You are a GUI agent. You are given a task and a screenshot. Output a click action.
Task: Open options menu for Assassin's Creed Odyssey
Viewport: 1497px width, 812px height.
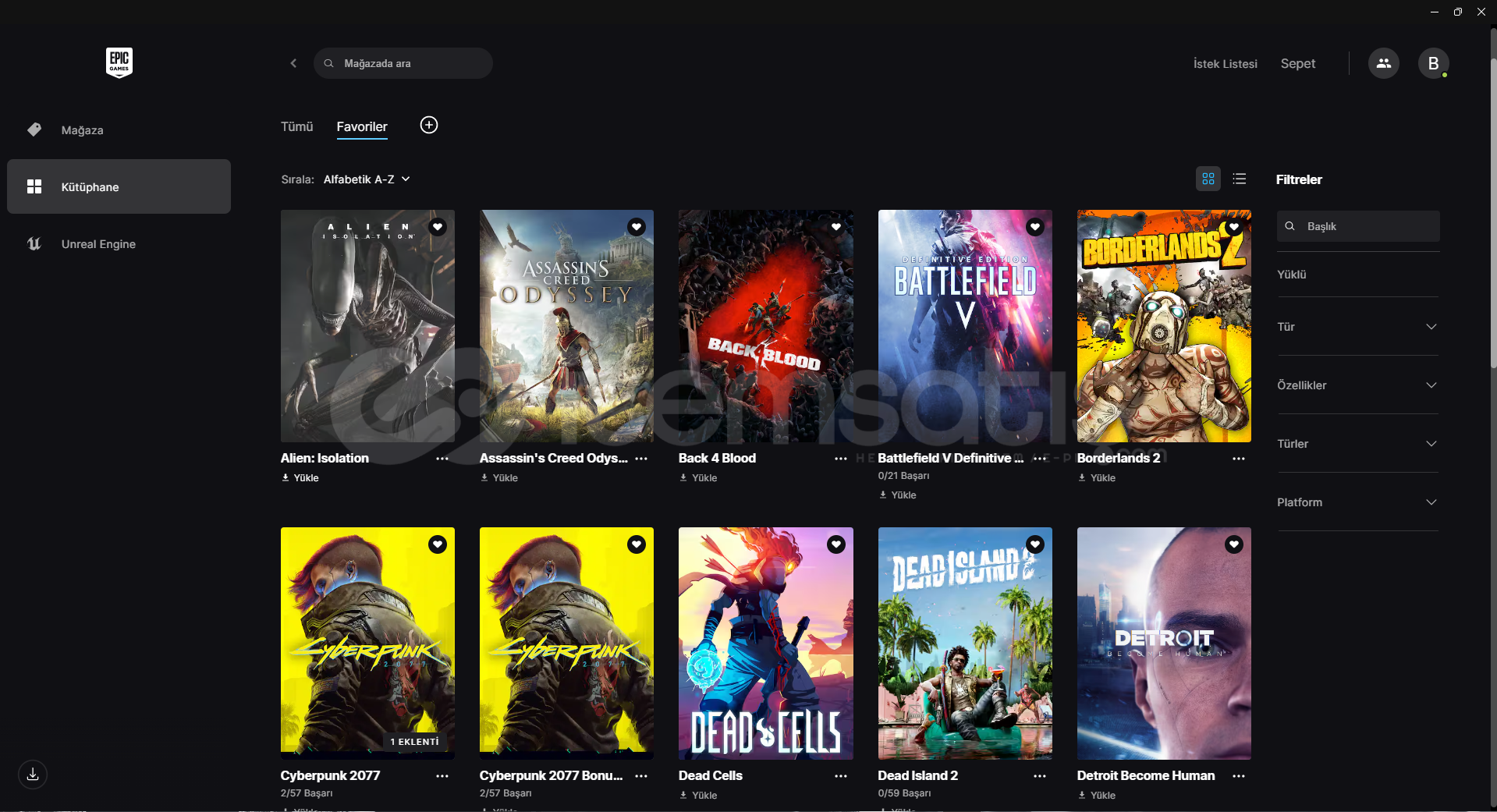(641, 459)
